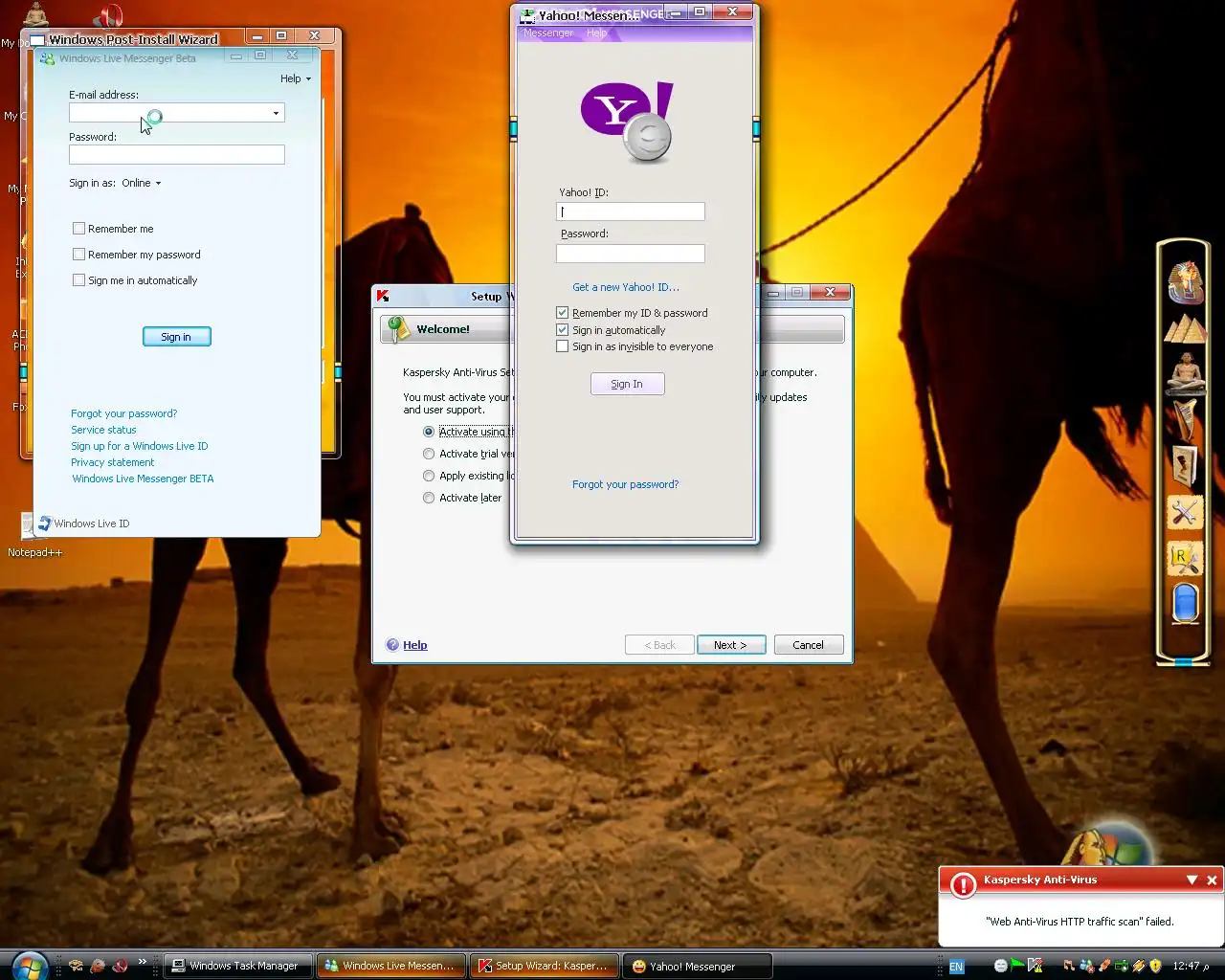The image size is (1225, 980).
Task: Click the Windows Live Messenger tray icon
Action: (x=1086, y=967)
